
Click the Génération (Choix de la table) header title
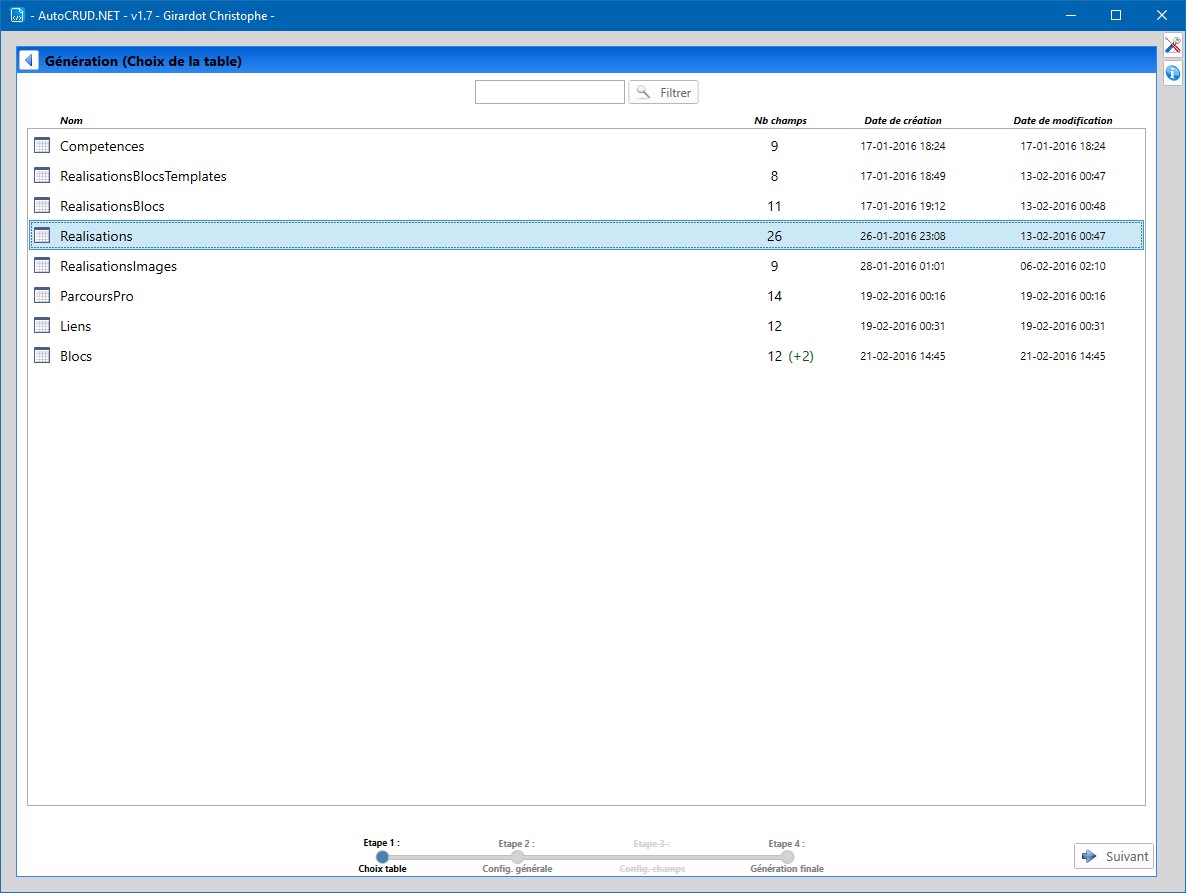[143, 61]
